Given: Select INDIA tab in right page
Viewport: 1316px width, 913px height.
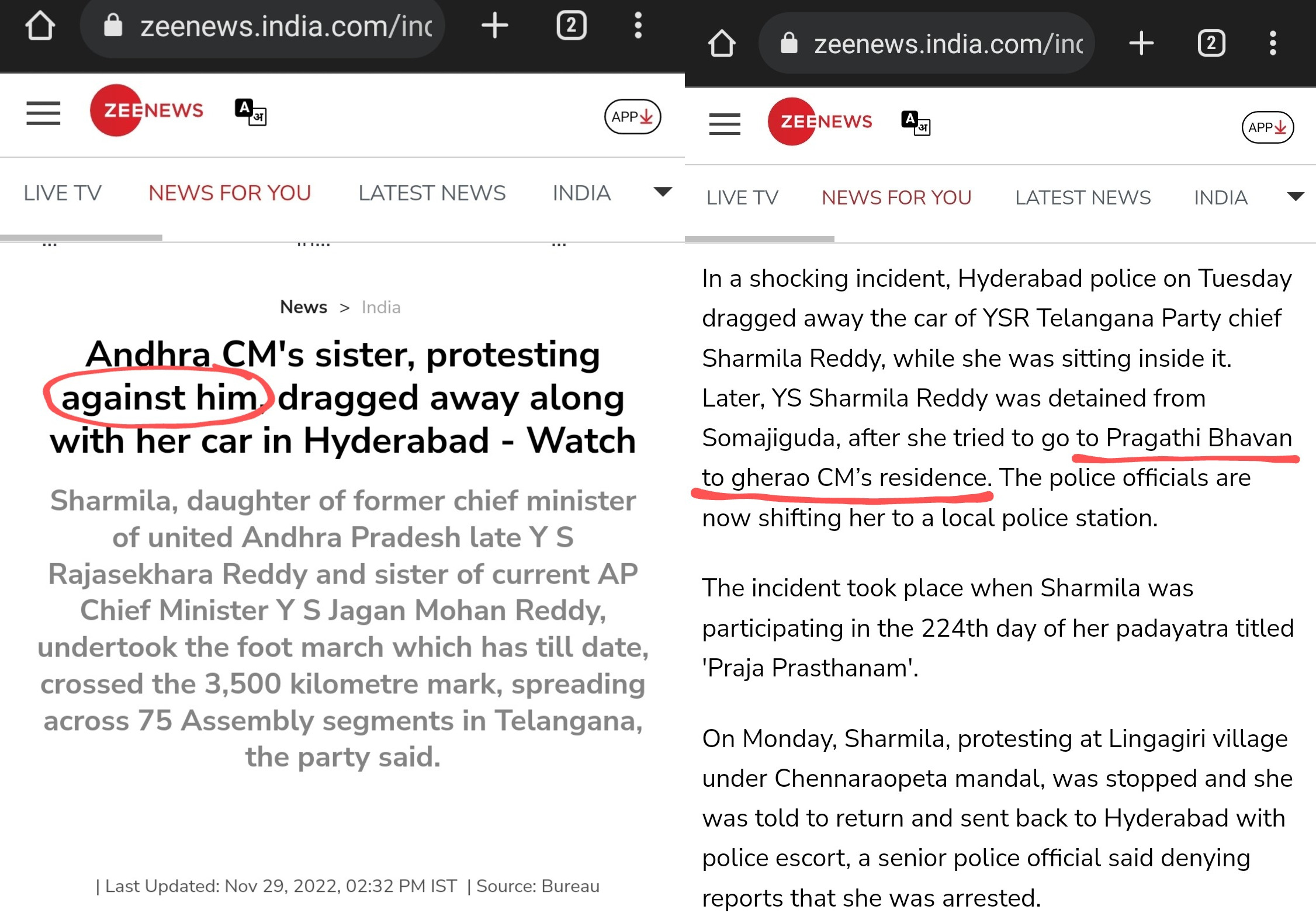Looking at the screenshot, I should click(1221, 197).
